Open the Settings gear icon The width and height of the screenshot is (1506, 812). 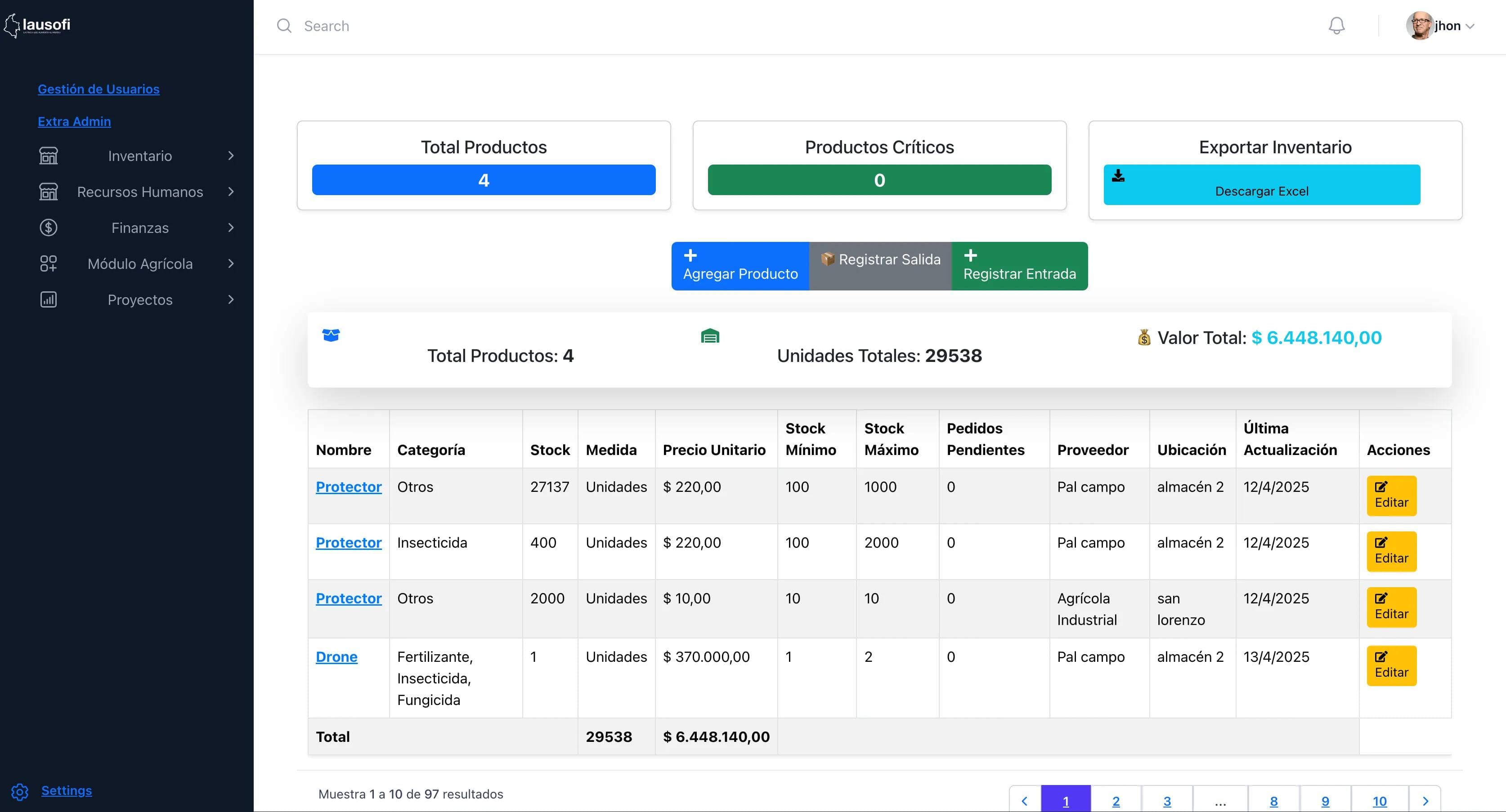coord(19,792)
